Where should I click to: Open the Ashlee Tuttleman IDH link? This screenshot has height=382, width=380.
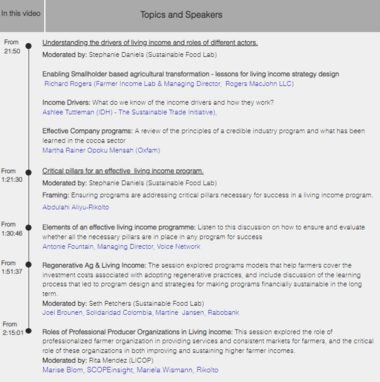click(x=129, y=112)
